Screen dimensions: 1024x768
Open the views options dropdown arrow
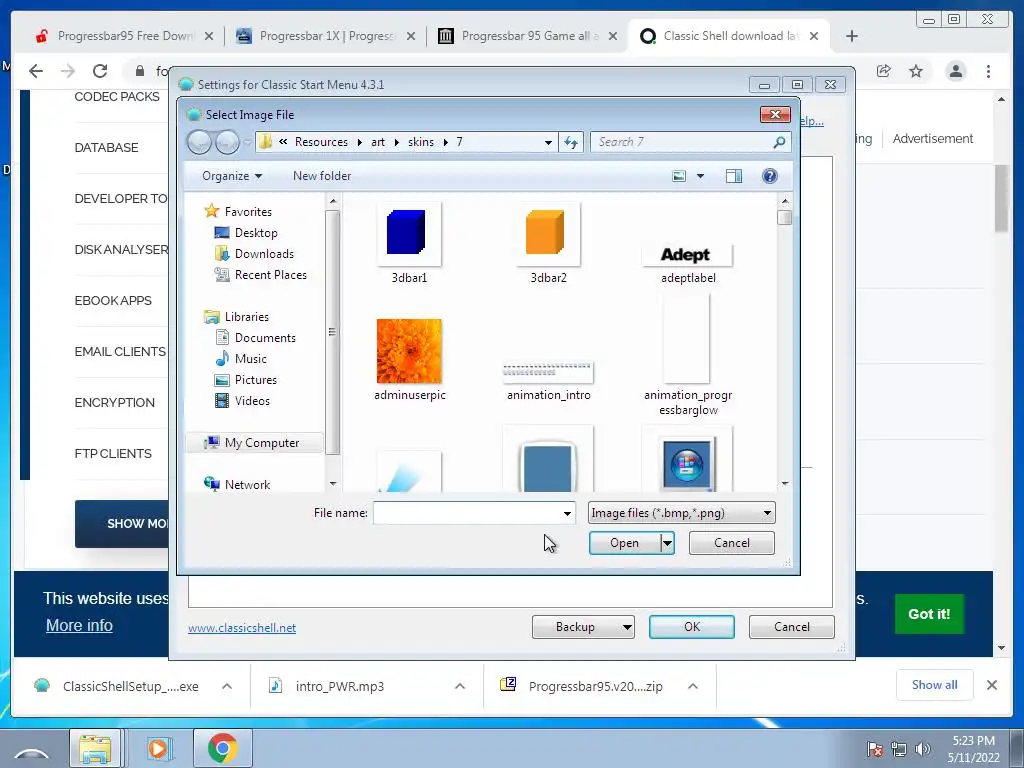tap(701, 176)
